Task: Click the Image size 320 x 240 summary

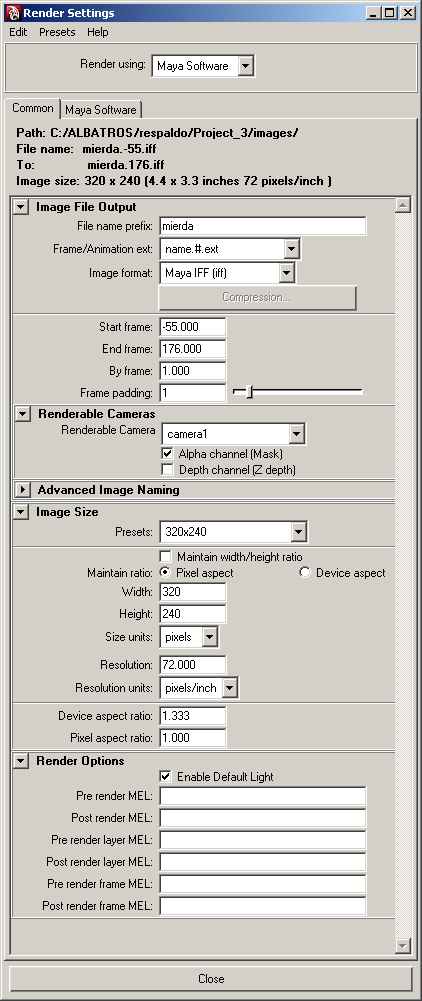Action: [174, 181]
